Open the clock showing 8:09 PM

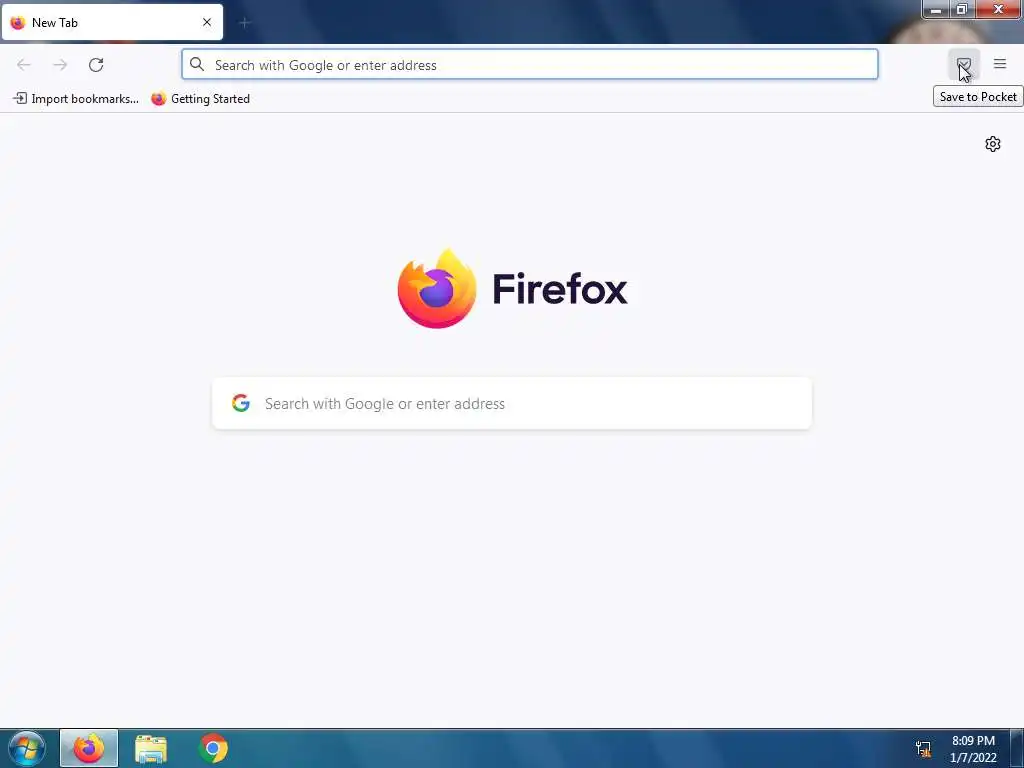coord(973,749)
